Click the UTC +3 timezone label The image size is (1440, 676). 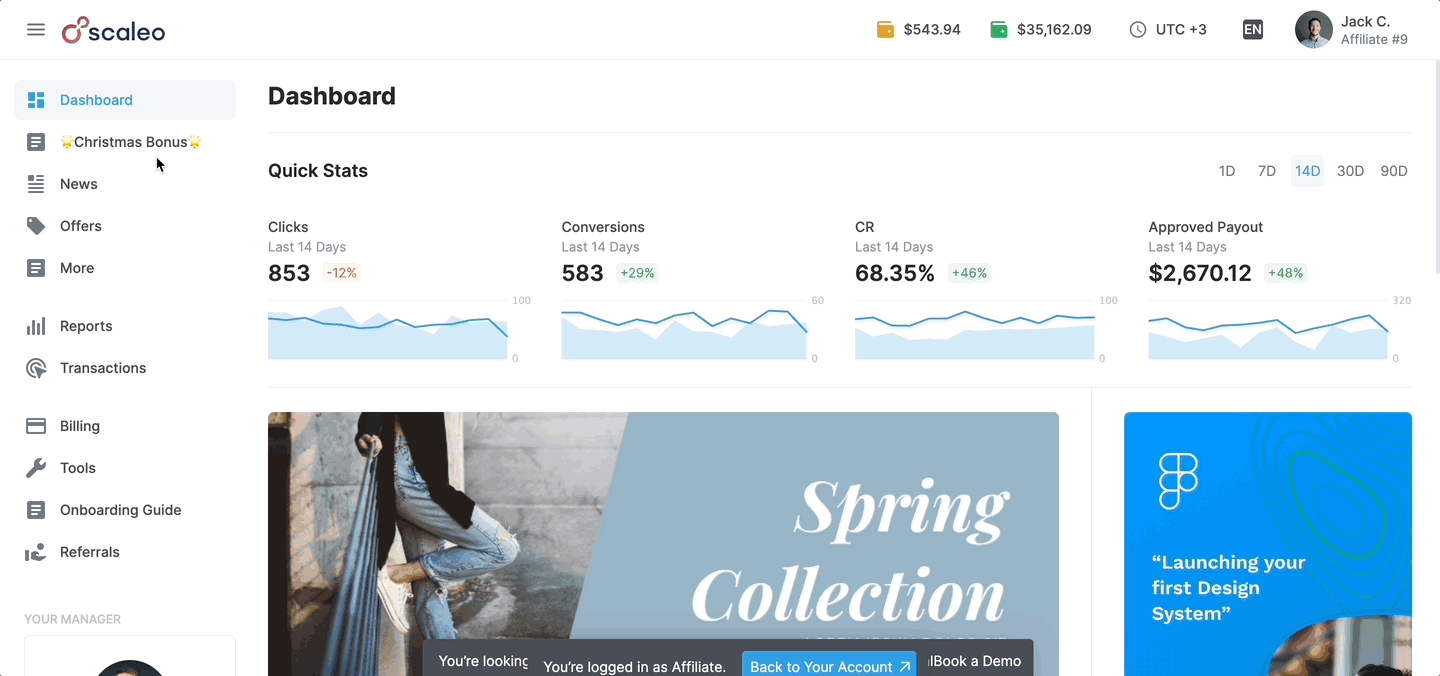[1181, 30]
